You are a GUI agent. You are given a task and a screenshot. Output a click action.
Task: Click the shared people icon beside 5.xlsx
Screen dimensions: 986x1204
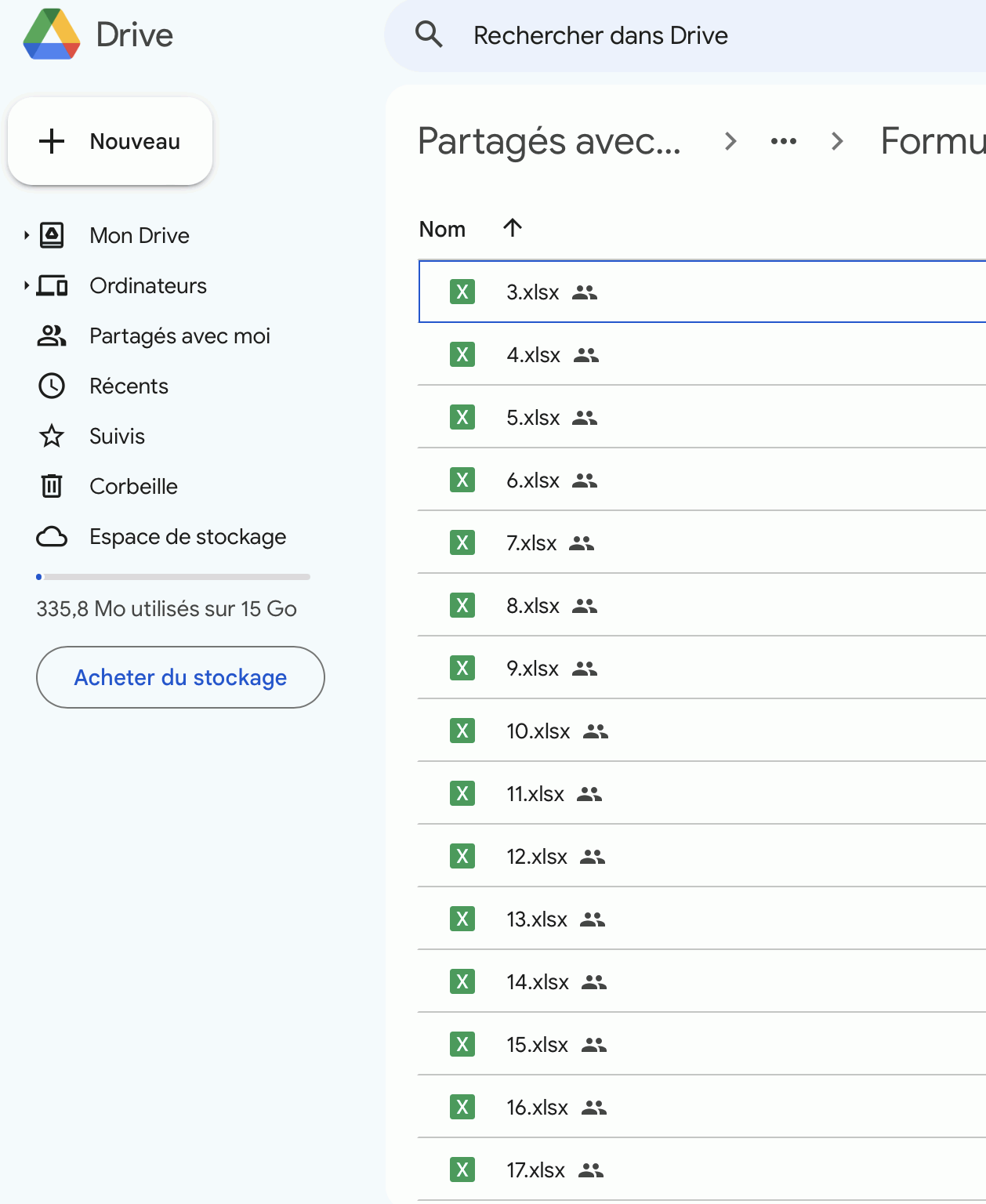[585, 418]
